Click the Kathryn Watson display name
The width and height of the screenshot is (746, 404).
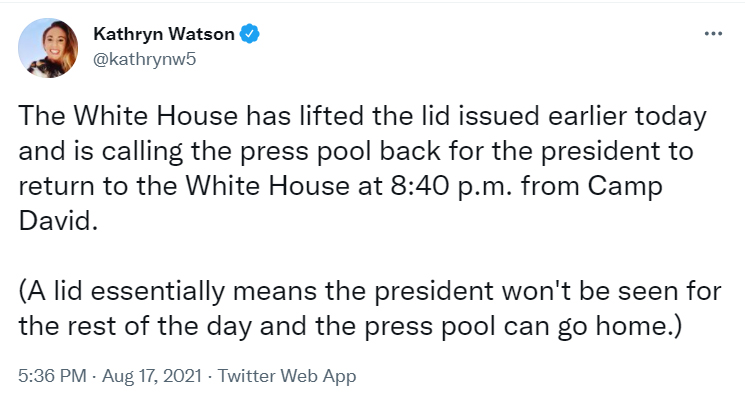pyautogui.click(x=164, y=34)
